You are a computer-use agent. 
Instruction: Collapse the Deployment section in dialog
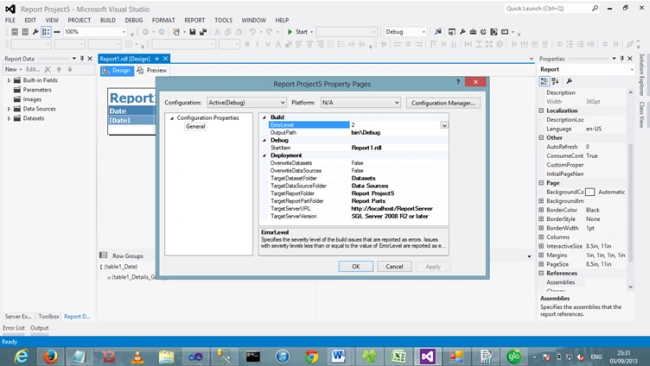pyautogui.click(x=264, y=155)
